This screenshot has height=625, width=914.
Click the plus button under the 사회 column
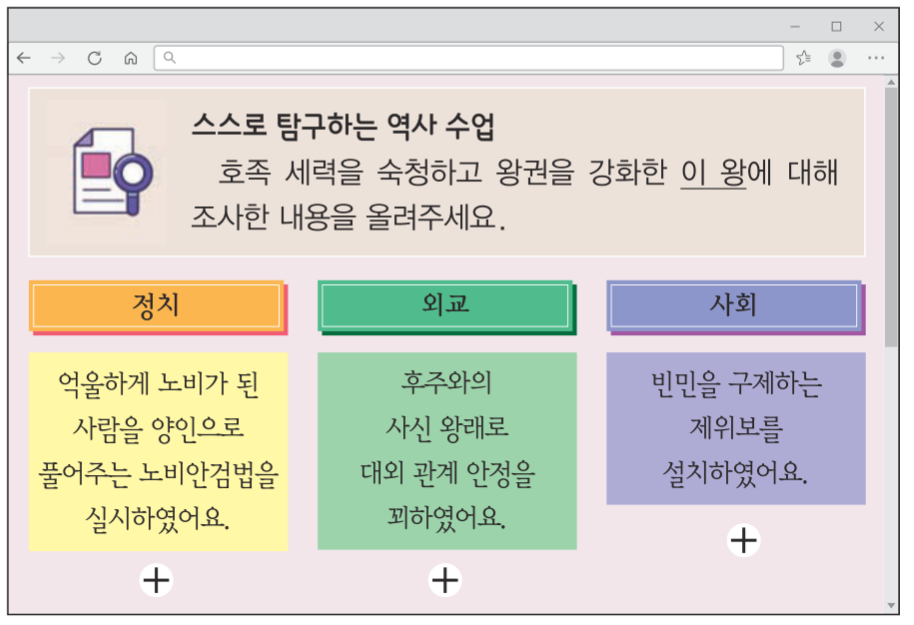(x=742, y=541)
